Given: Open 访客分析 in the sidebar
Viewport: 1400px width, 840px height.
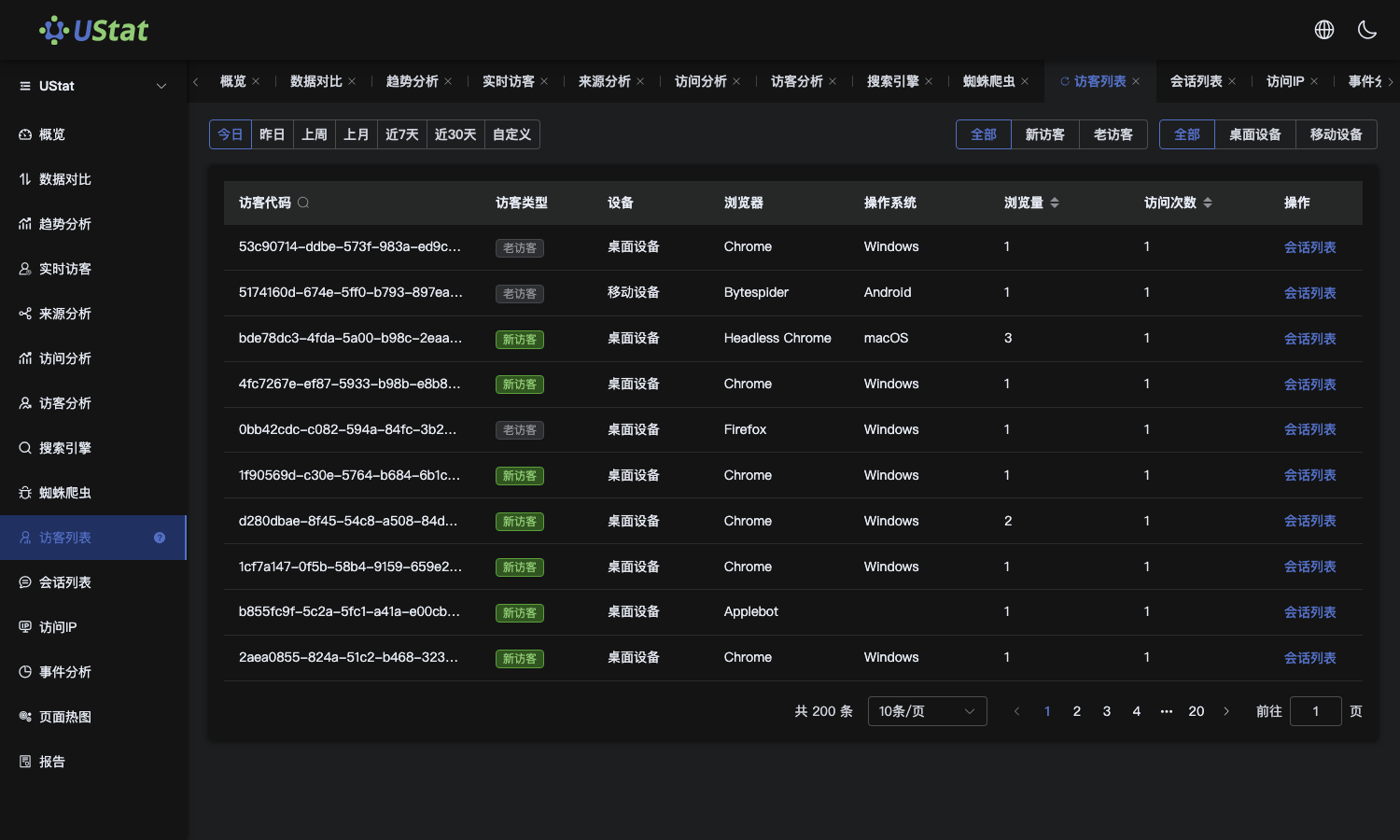Looking at the screenshot, I should pos(93,403).
